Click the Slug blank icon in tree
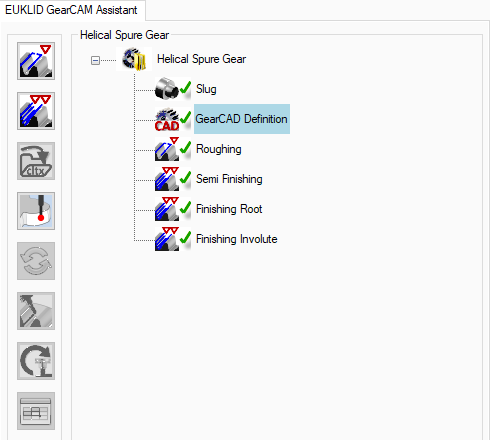 pos(167,89)
